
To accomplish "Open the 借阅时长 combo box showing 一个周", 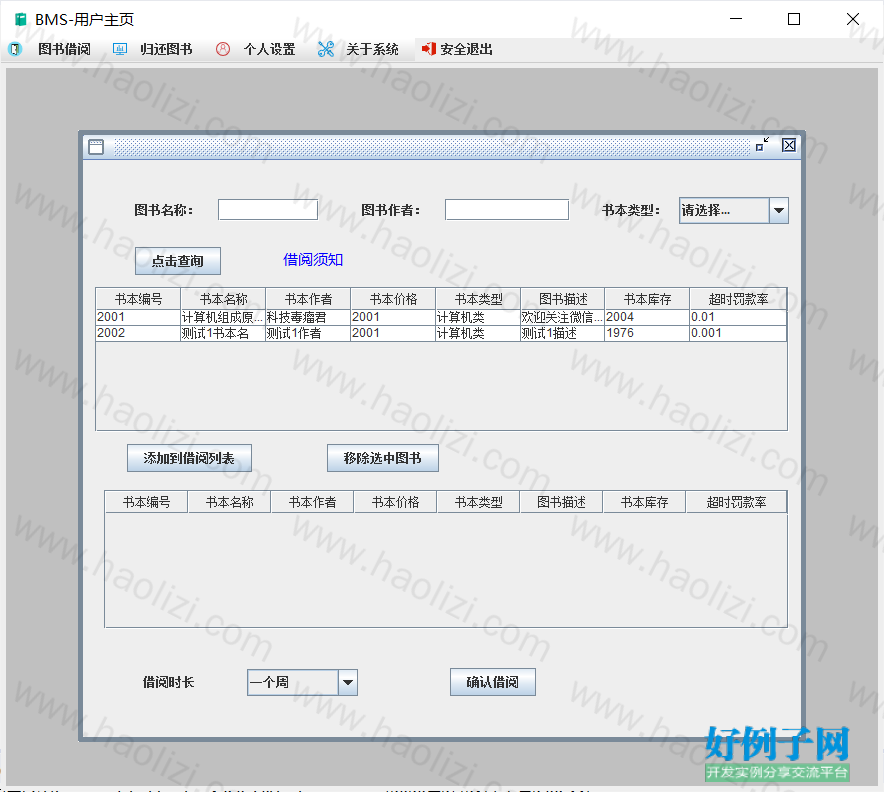I will 302,682.
